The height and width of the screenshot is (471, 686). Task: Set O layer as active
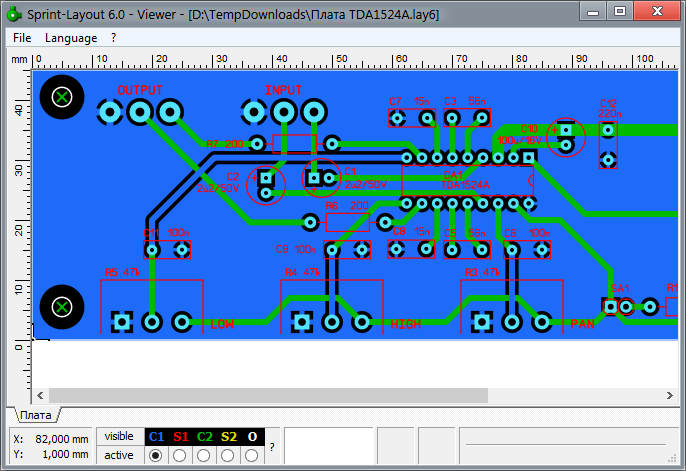[252, 456]
